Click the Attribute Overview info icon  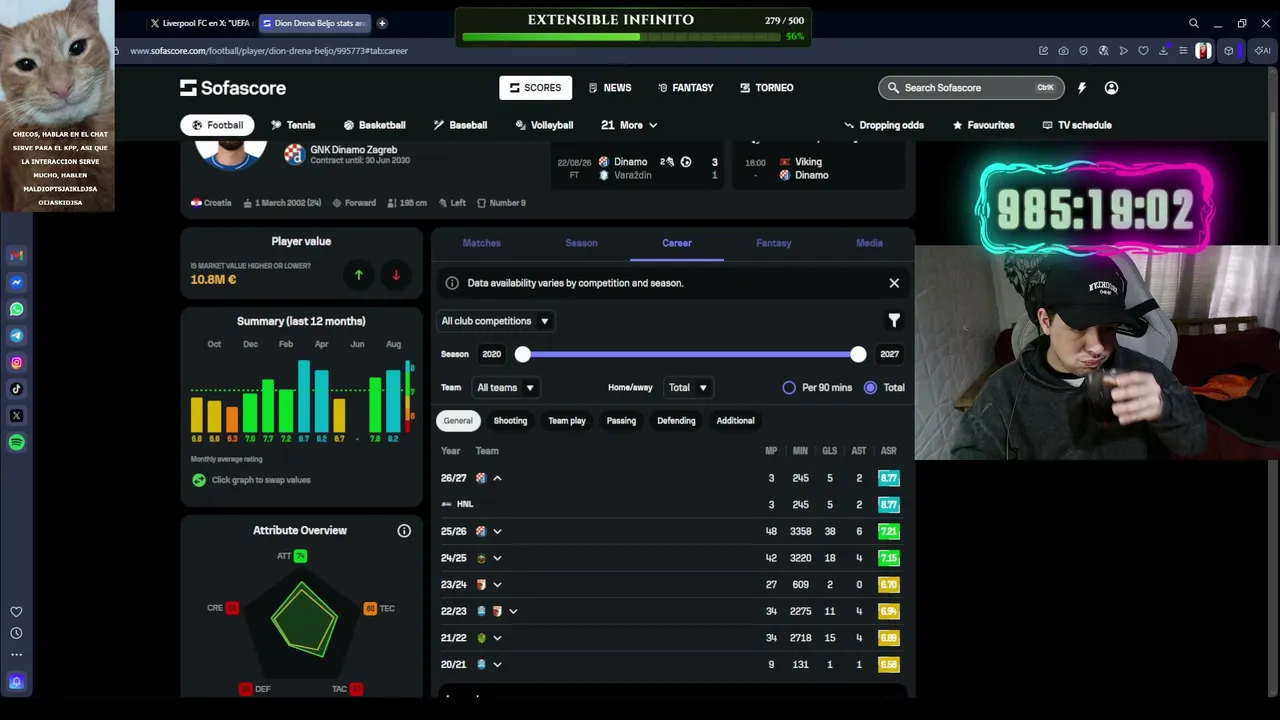[x=404, y=531]
